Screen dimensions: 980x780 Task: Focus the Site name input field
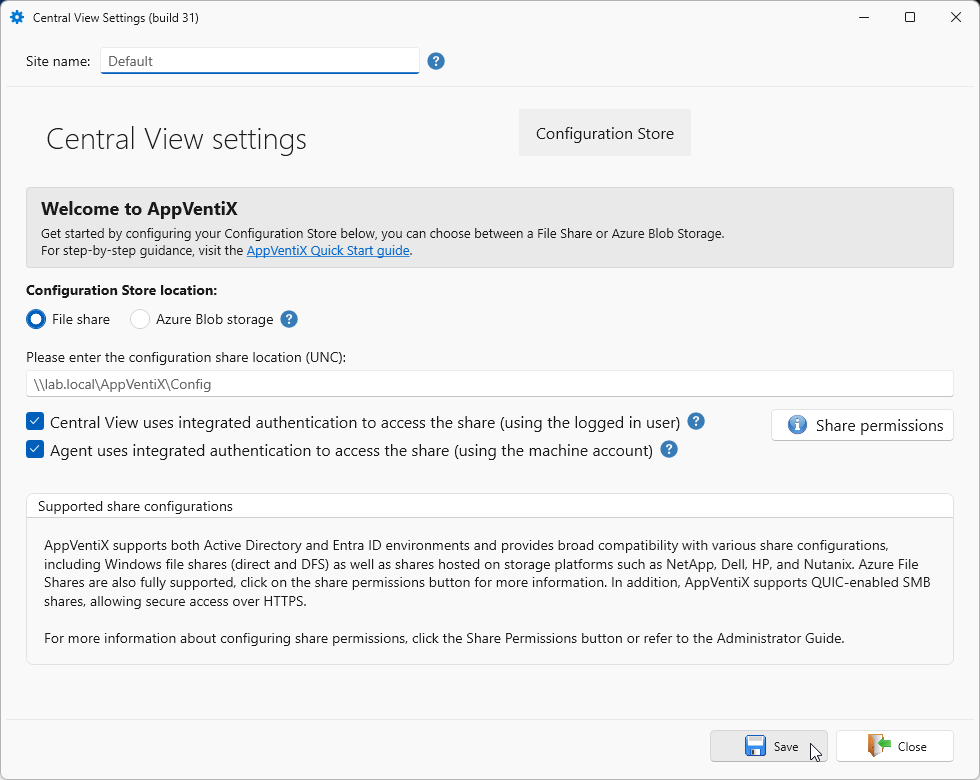259,61
